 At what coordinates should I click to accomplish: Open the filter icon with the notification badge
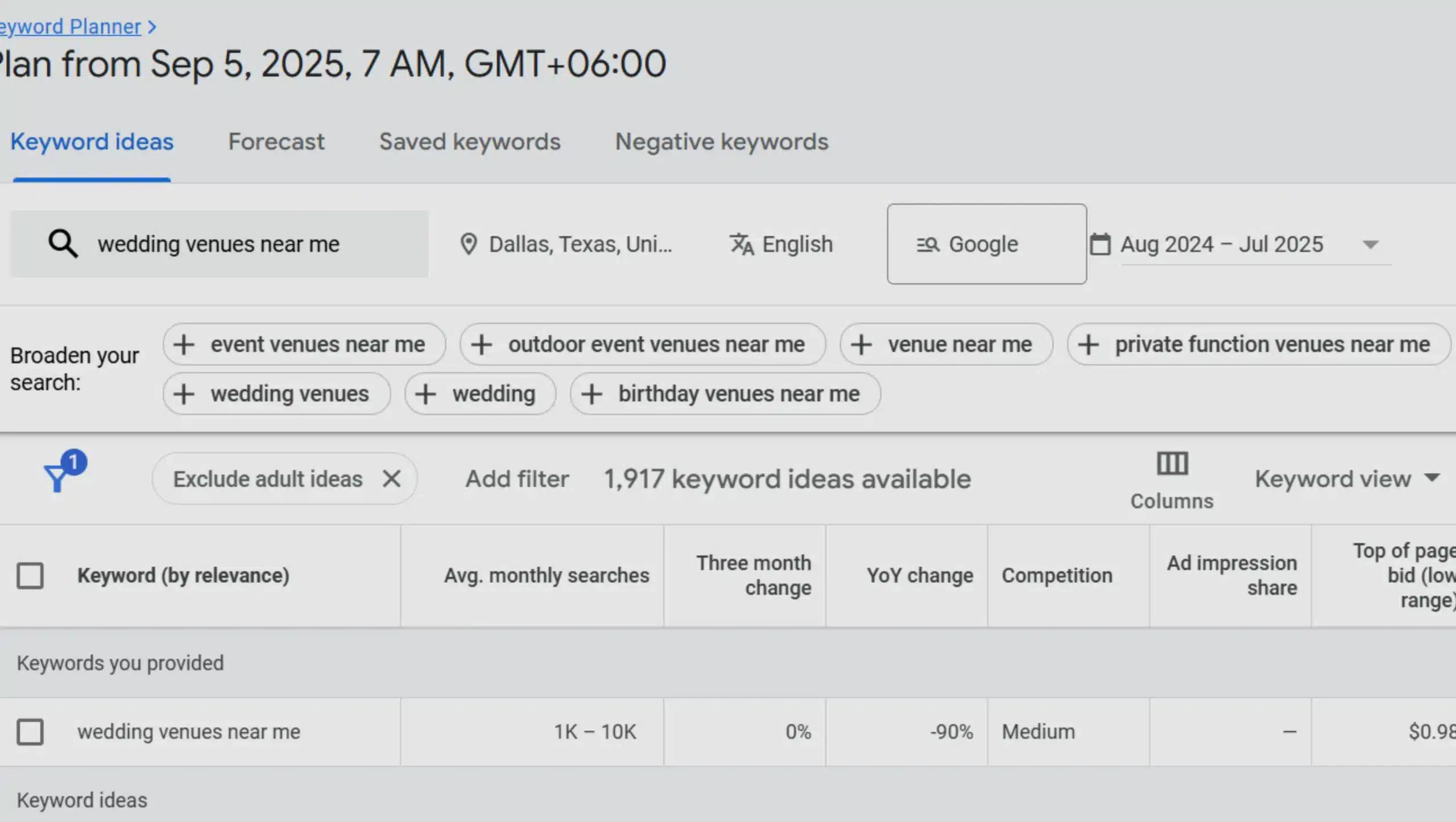click(x=59, y=478)
